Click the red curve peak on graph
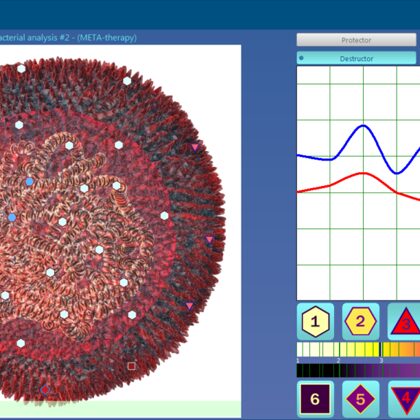The width and height of the screenshot is (420, 420). tap(364, 173)
